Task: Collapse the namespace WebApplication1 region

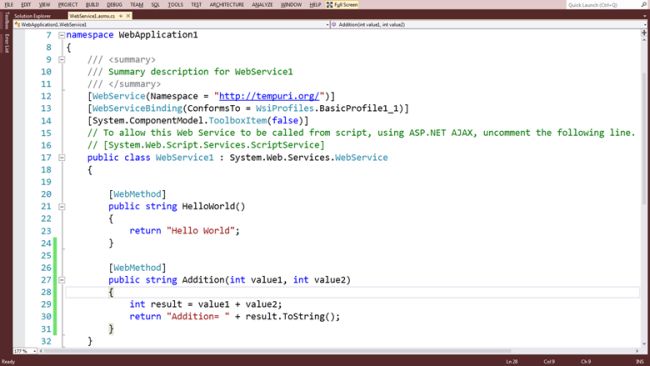Action: pos(61,35)
